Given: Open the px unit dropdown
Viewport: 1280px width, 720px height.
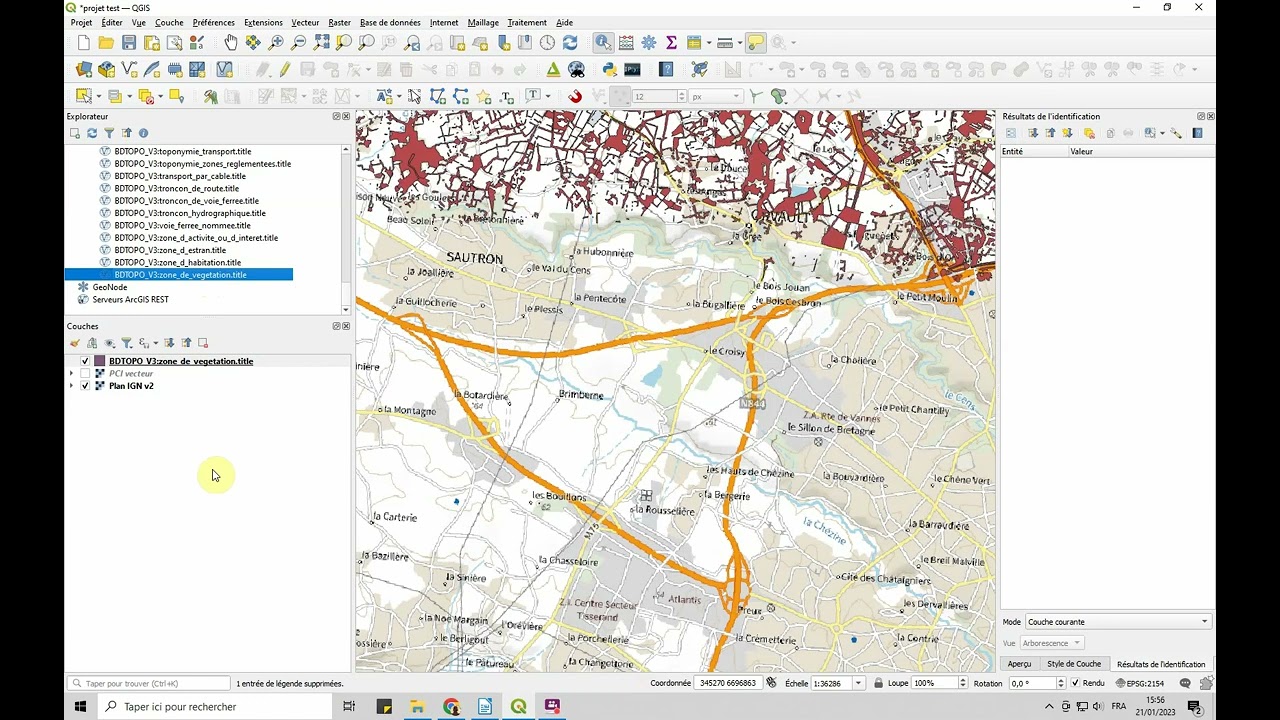Looking at the screenshot, I should pos(716,97).
